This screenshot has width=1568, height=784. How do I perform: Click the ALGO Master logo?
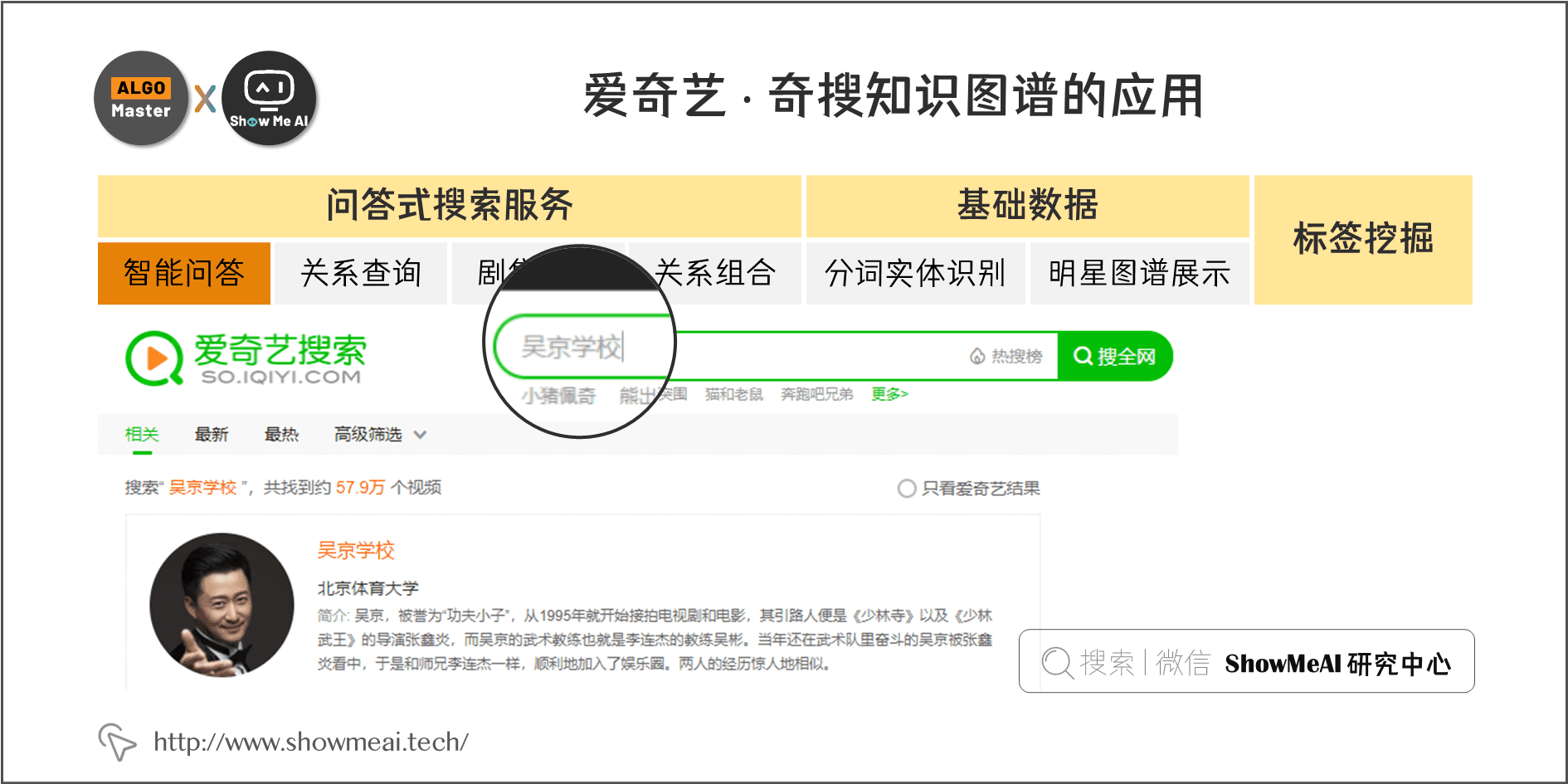(x=141, y=99)
